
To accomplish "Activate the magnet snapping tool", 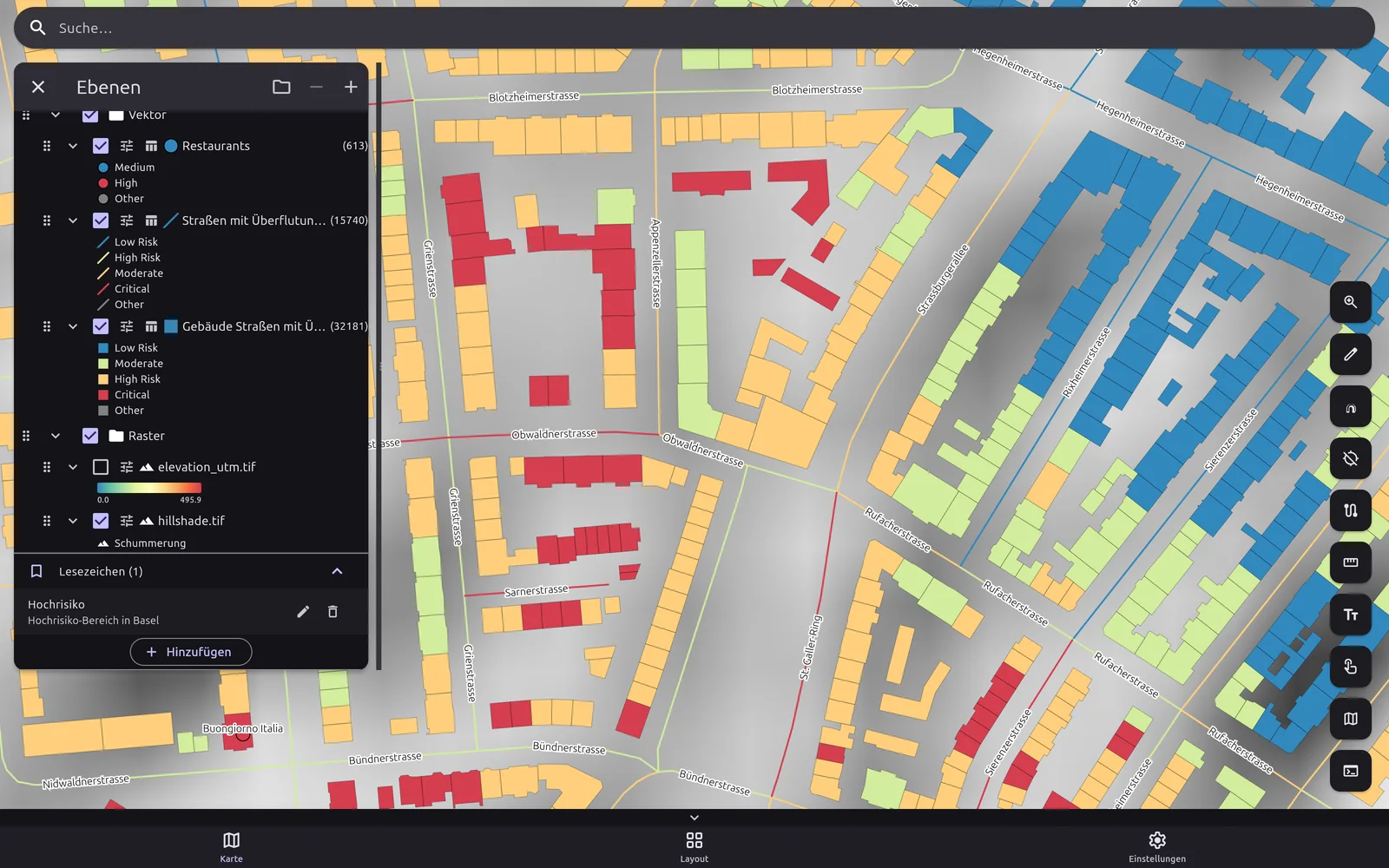I will (1351, 406).
